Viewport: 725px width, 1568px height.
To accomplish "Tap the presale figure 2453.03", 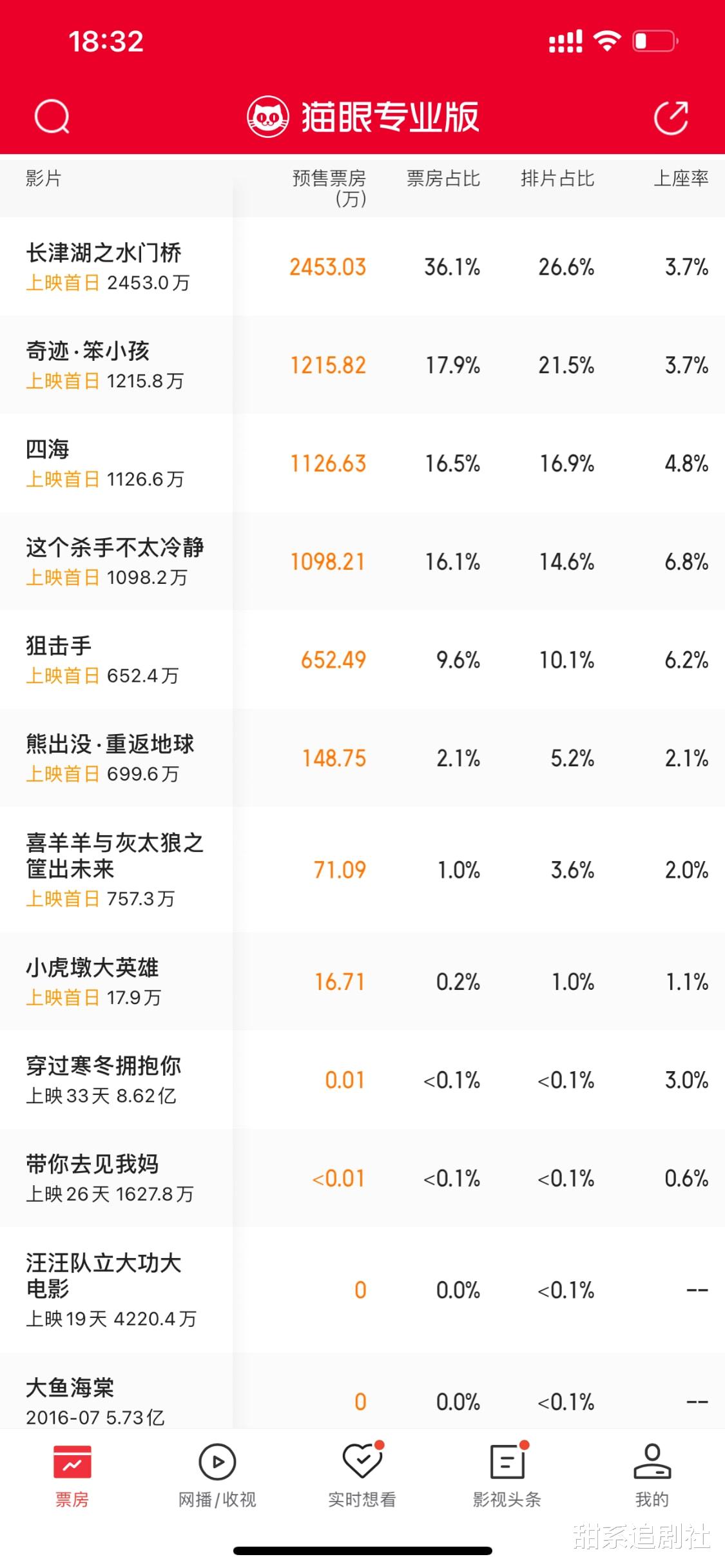I will pos(327,266).
